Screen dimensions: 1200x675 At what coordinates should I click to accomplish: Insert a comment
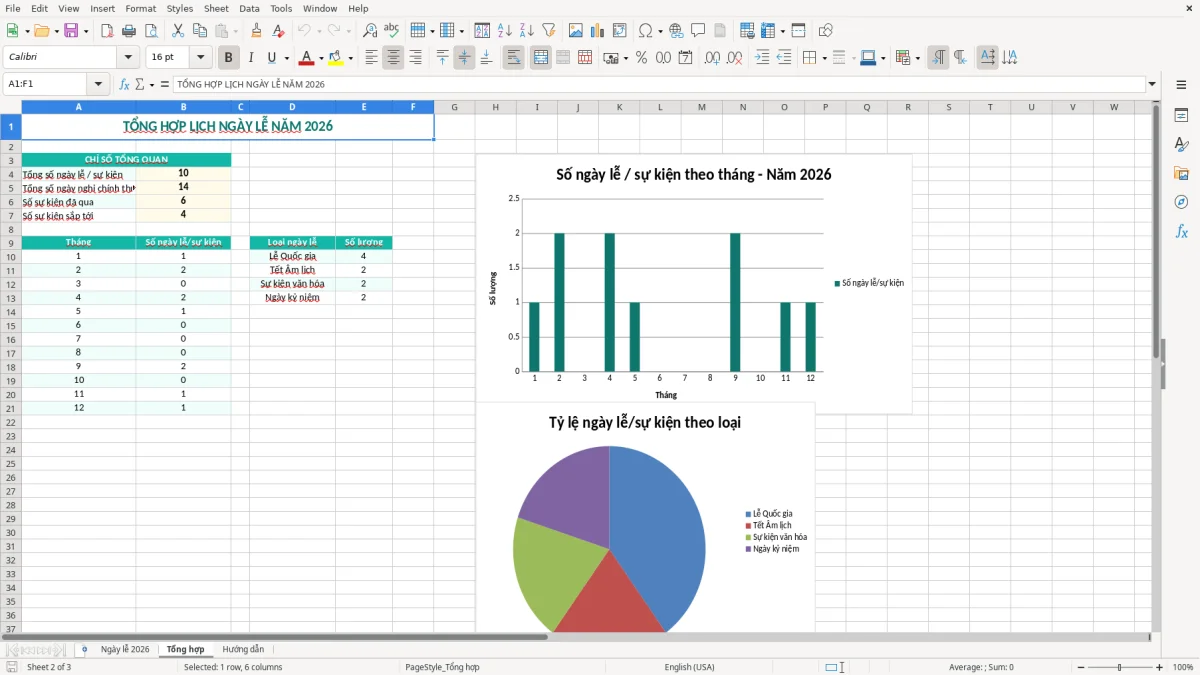698,31
